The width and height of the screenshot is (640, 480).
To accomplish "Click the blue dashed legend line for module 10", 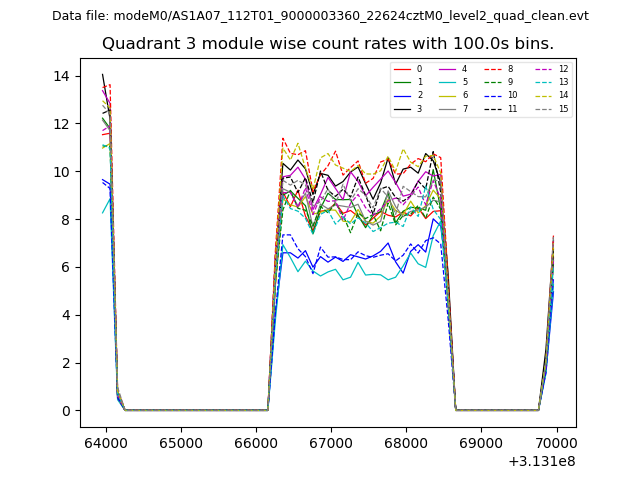I will tap(494, 95).
